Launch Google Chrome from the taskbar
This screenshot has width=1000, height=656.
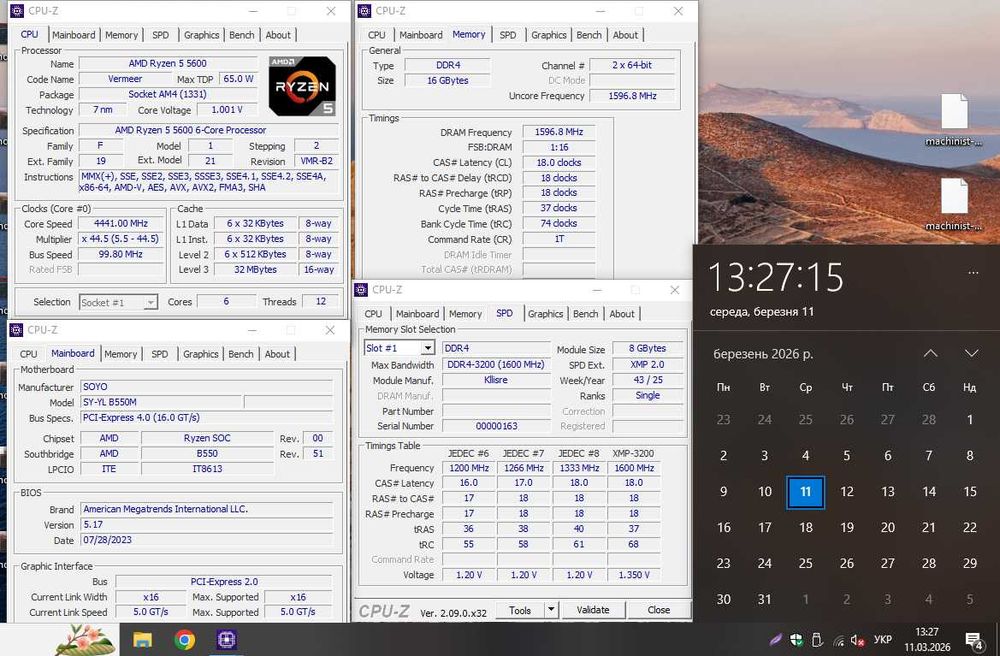click(184, 639)
